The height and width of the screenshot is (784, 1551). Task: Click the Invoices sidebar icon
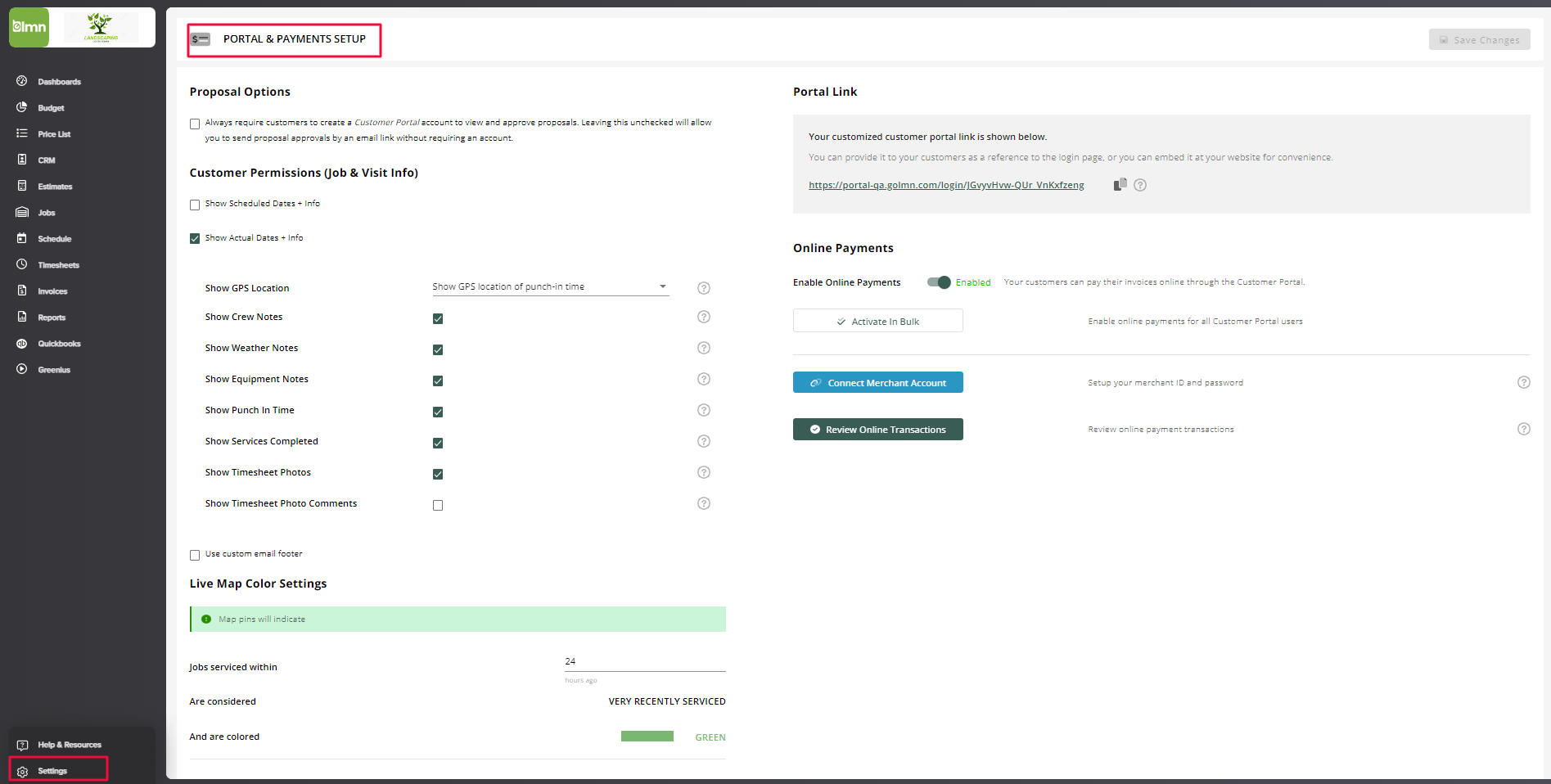coord(22,291)
